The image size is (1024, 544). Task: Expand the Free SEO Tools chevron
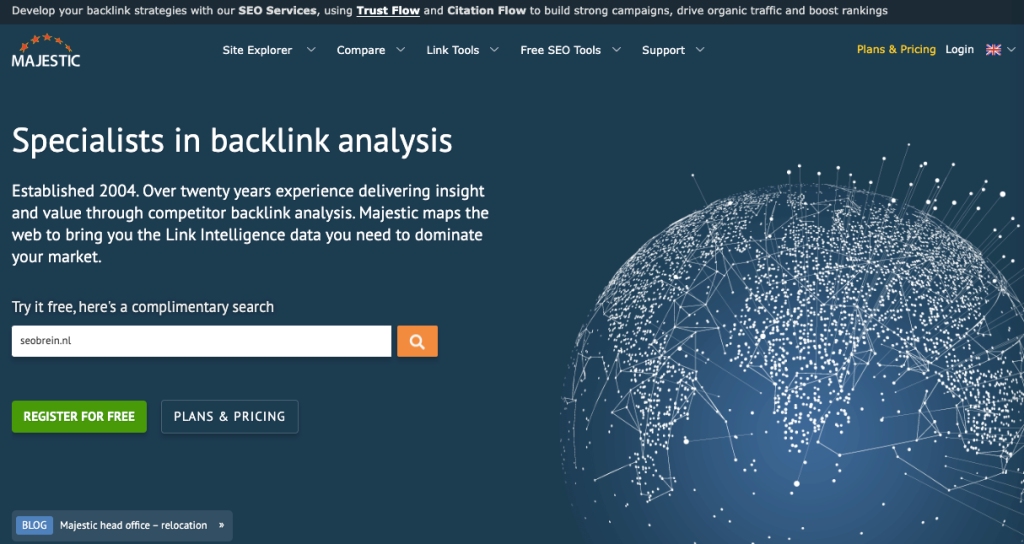pyautogui.click(x=616, y=50)
